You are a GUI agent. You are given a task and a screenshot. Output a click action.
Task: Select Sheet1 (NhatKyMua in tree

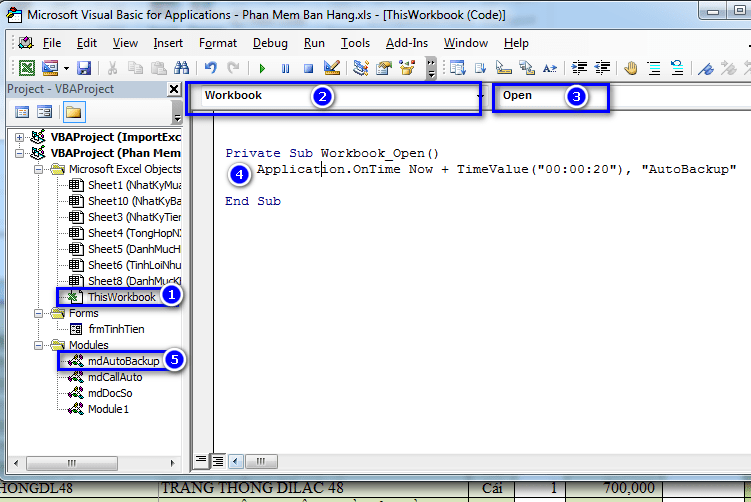[x=125, y=185]
